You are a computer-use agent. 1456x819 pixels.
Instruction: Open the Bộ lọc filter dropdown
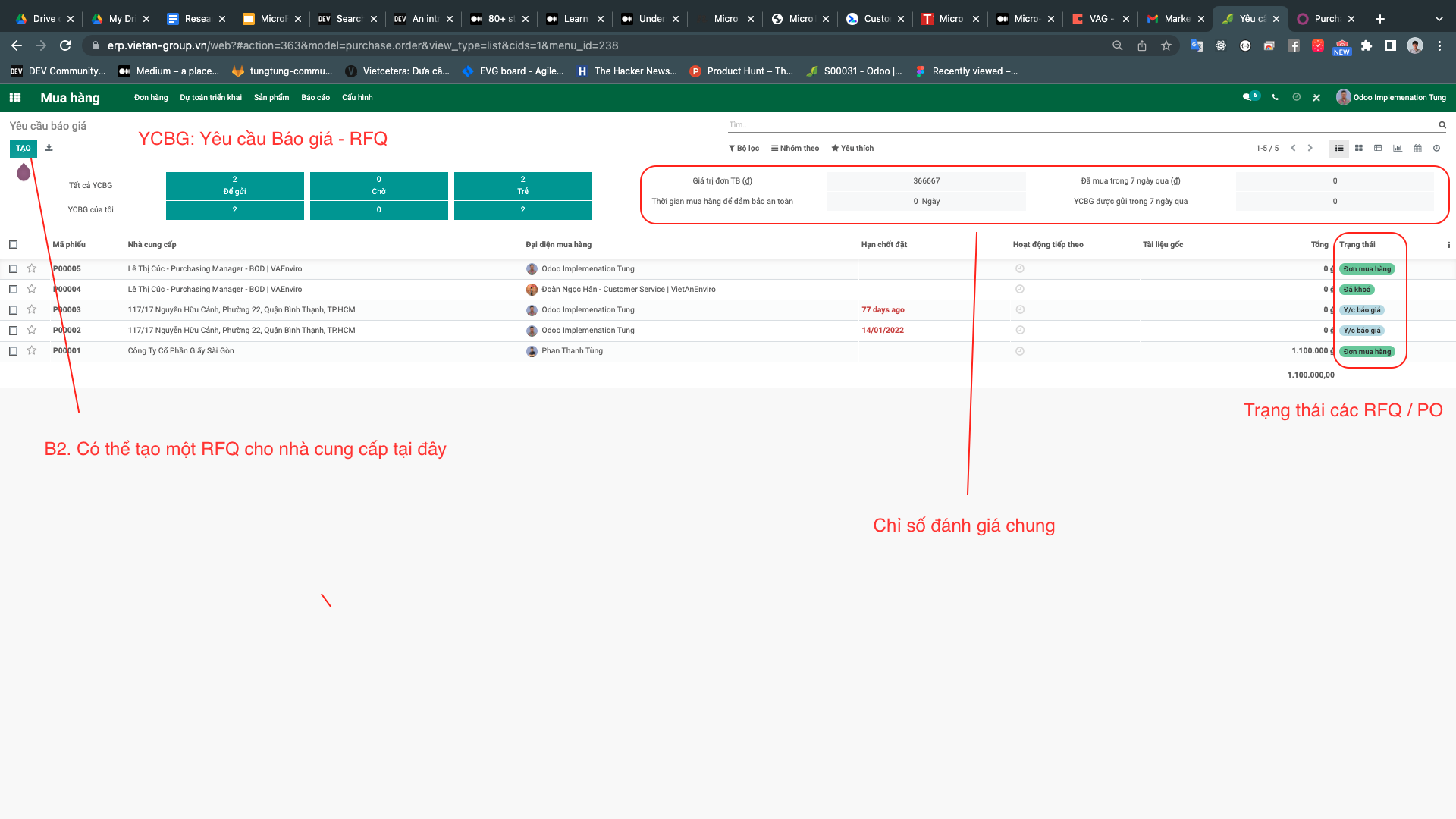click(744, 149)
